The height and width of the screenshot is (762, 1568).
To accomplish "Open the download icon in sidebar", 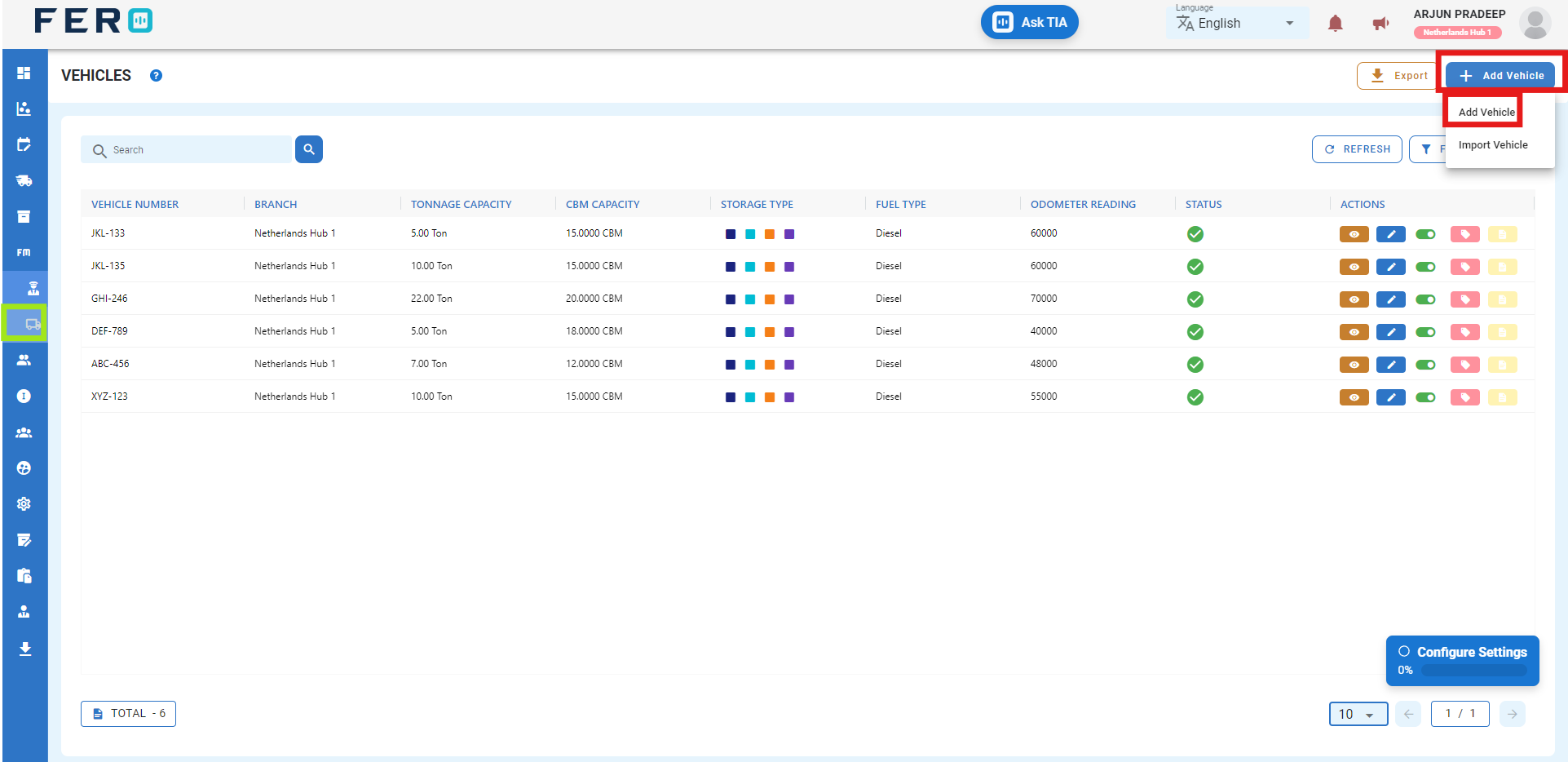I will 24,649.
